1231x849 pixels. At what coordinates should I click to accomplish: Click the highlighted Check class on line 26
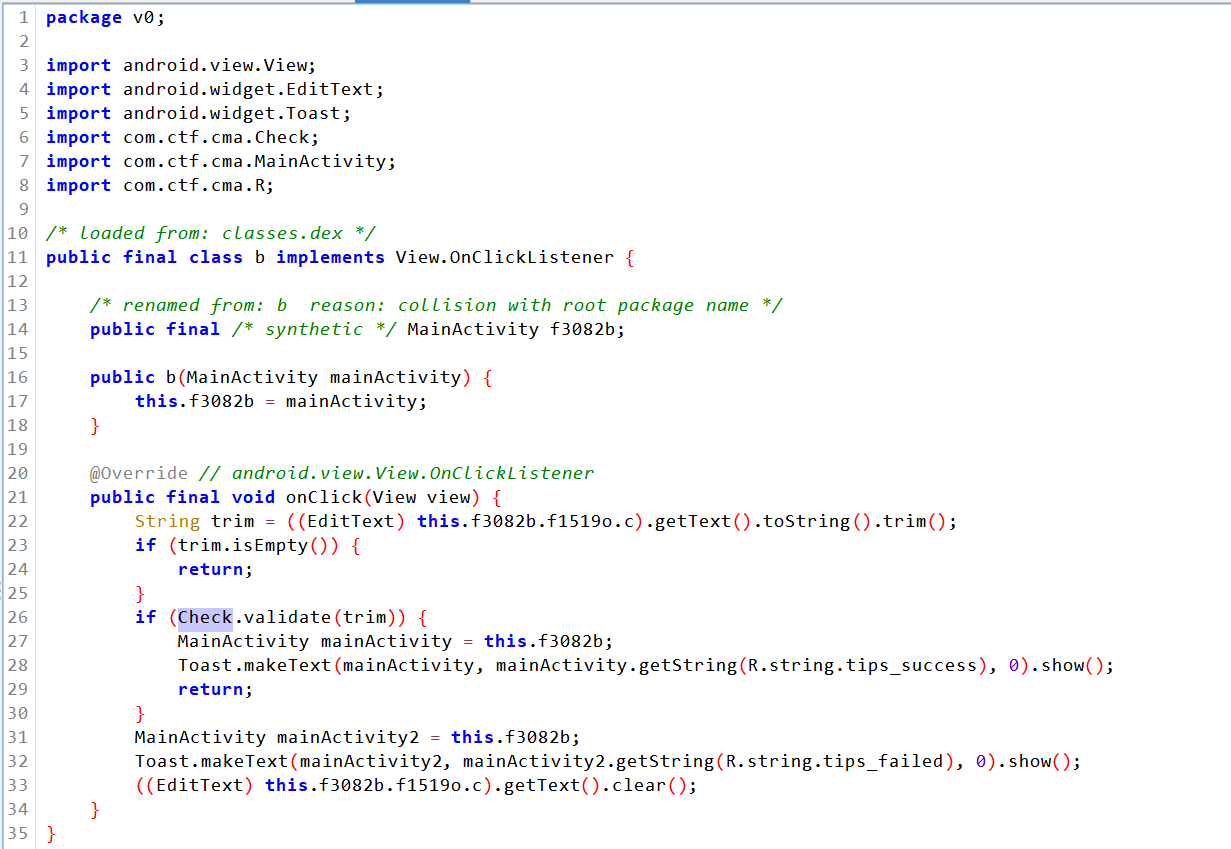(205, 617)
